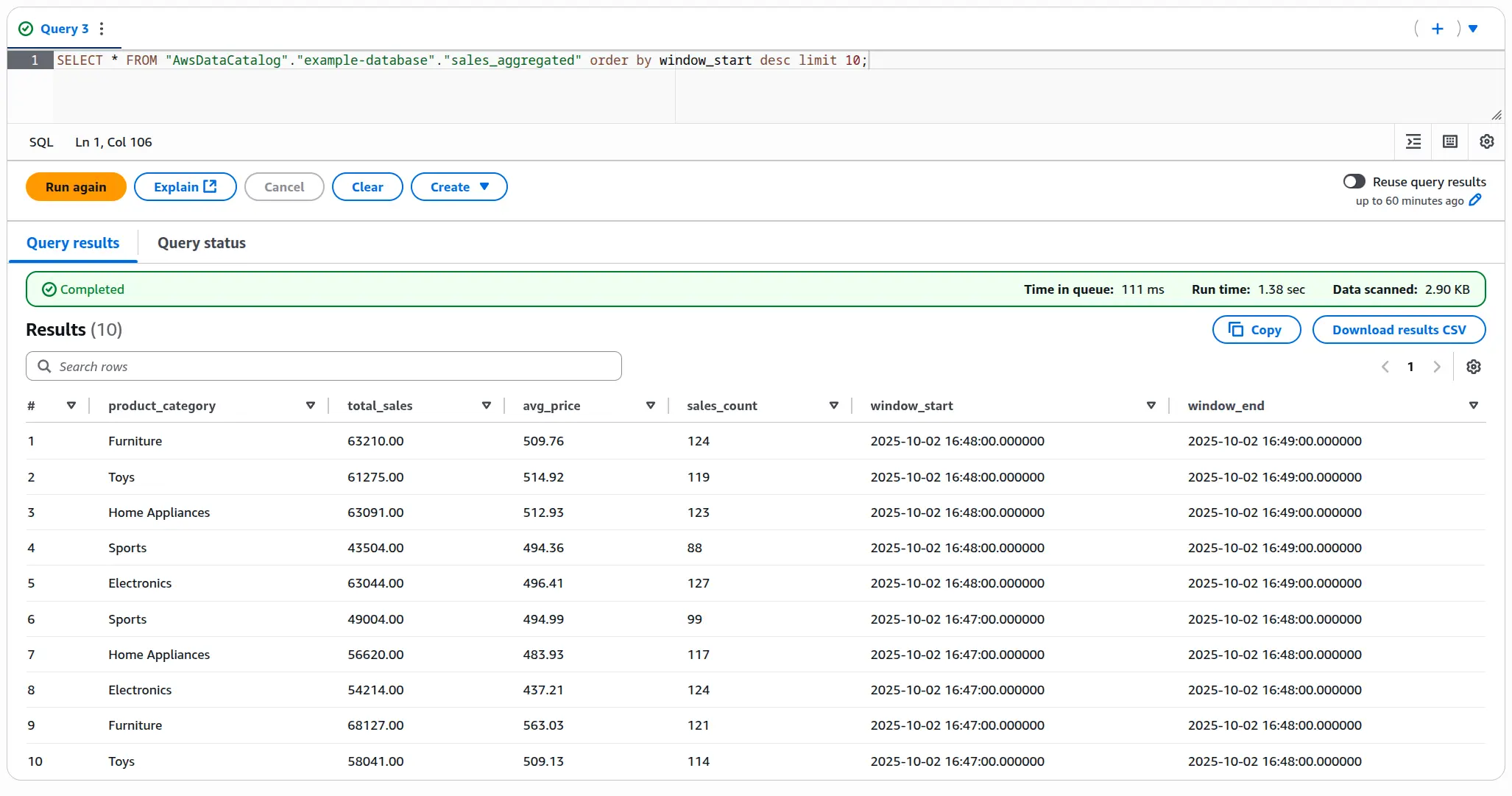Click the avg_price value 437.21

(x=543, y=690)
